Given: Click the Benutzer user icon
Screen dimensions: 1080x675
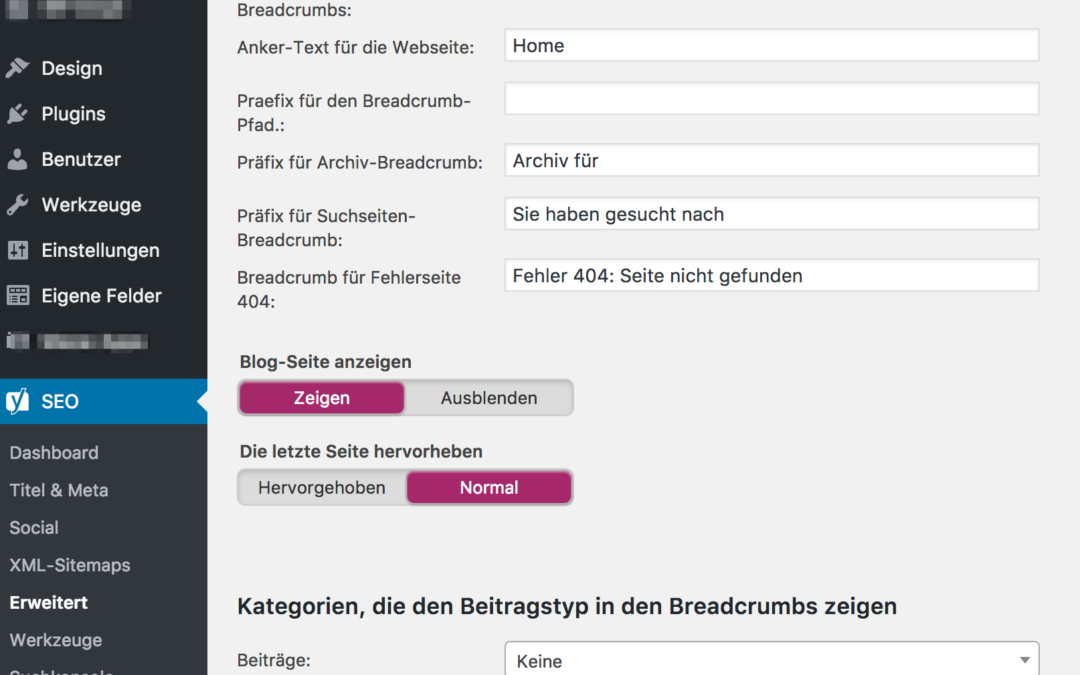Looking at the screenshot, I should click(17, 159).
